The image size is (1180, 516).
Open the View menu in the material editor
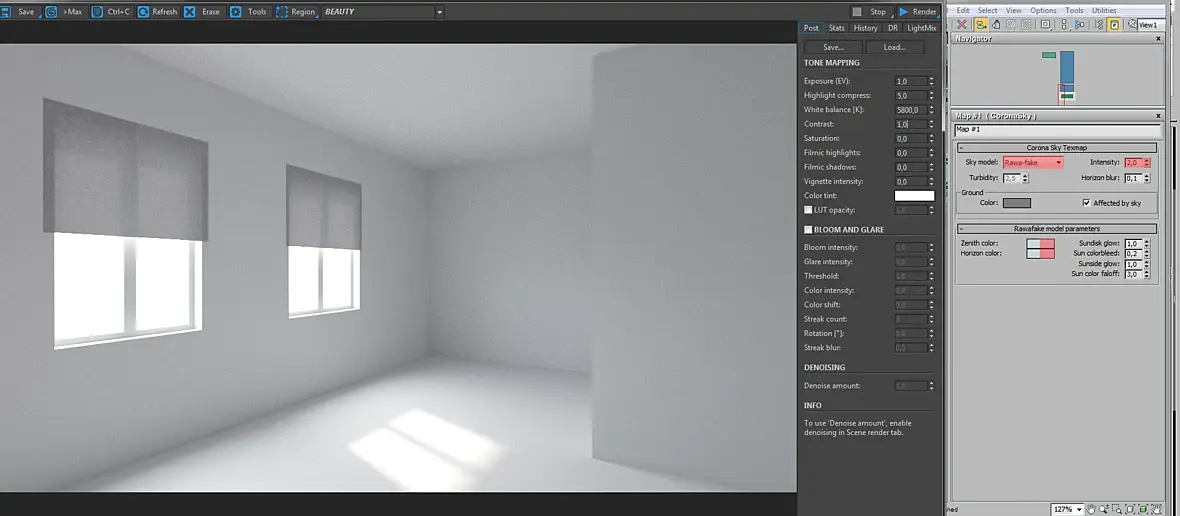tap(1014, 11)
